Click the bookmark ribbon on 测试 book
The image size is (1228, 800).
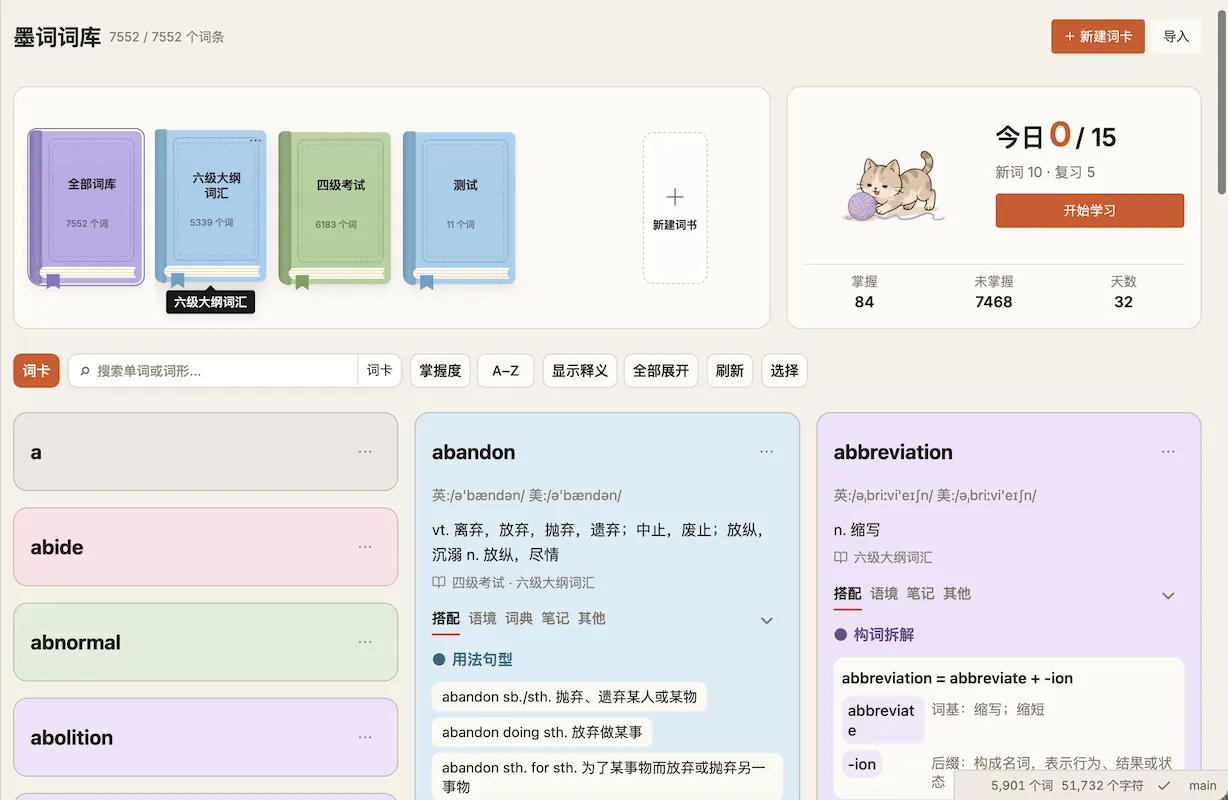pyautogui.click(x=427, y=281)
